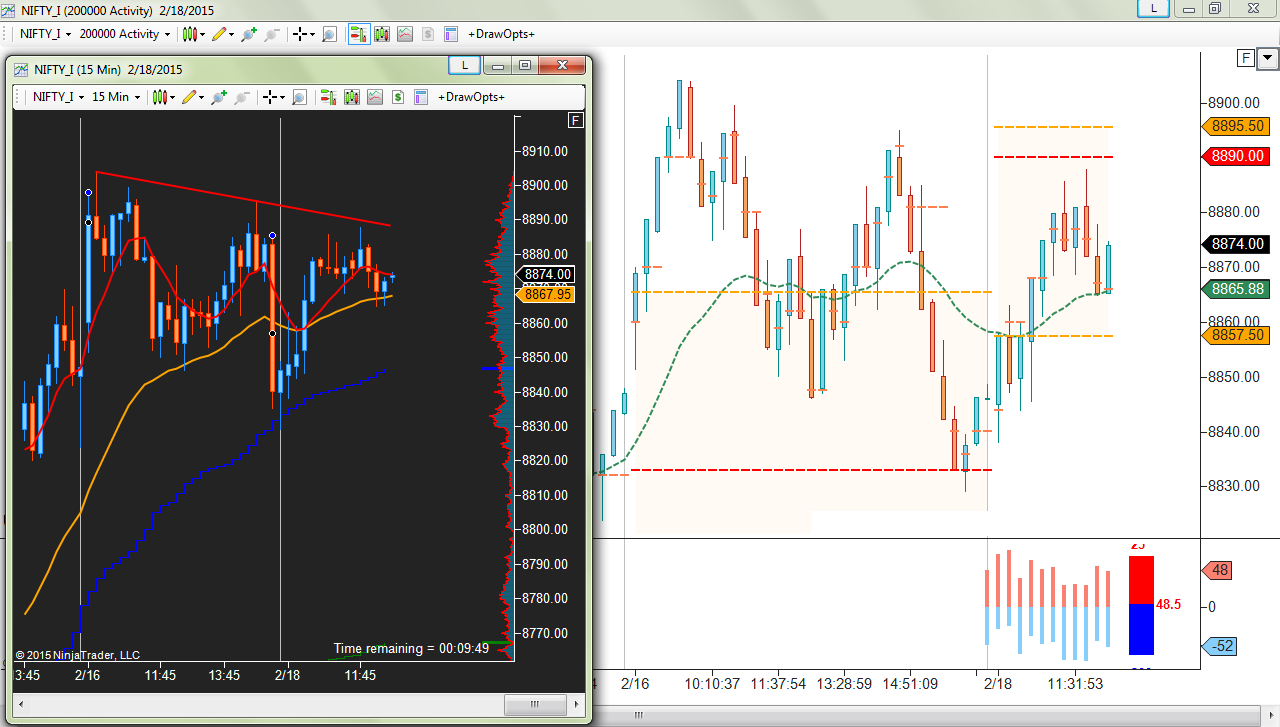Close the NIFTY_I 15 Min chart window
The height and width of the screenshot is (727, 1280).
[x=562, y=66]
